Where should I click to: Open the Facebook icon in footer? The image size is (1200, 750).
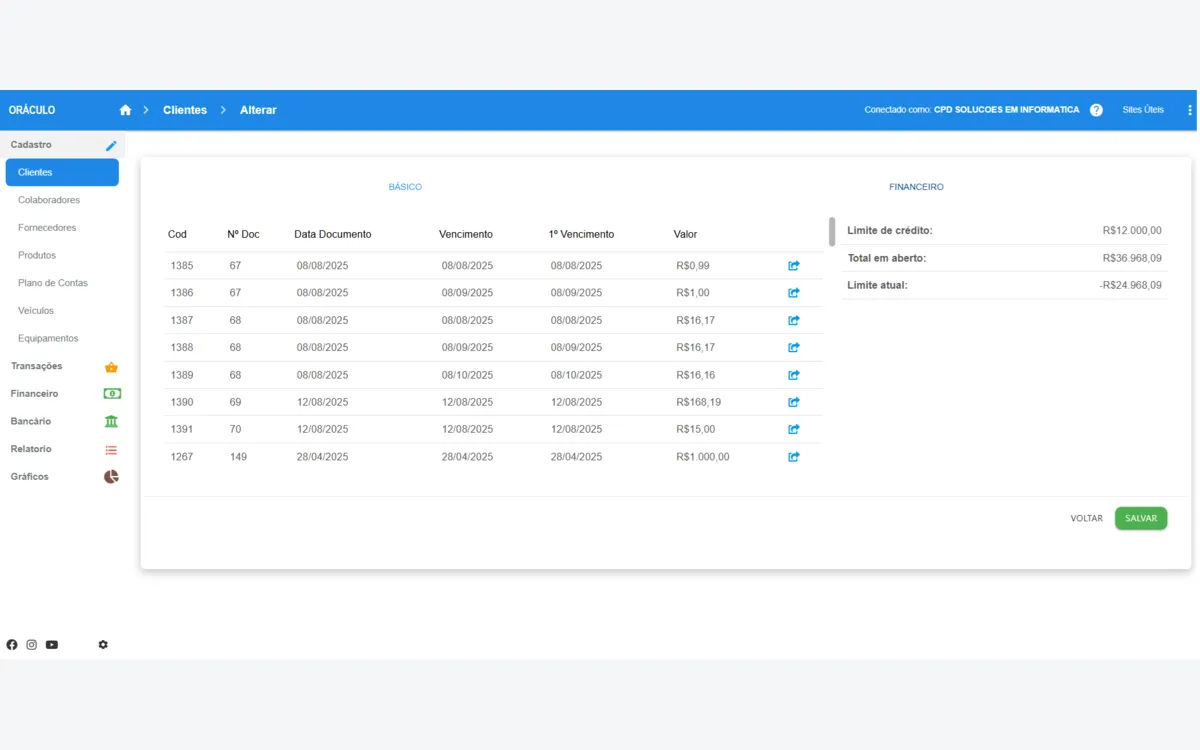[x=12, y=645]
